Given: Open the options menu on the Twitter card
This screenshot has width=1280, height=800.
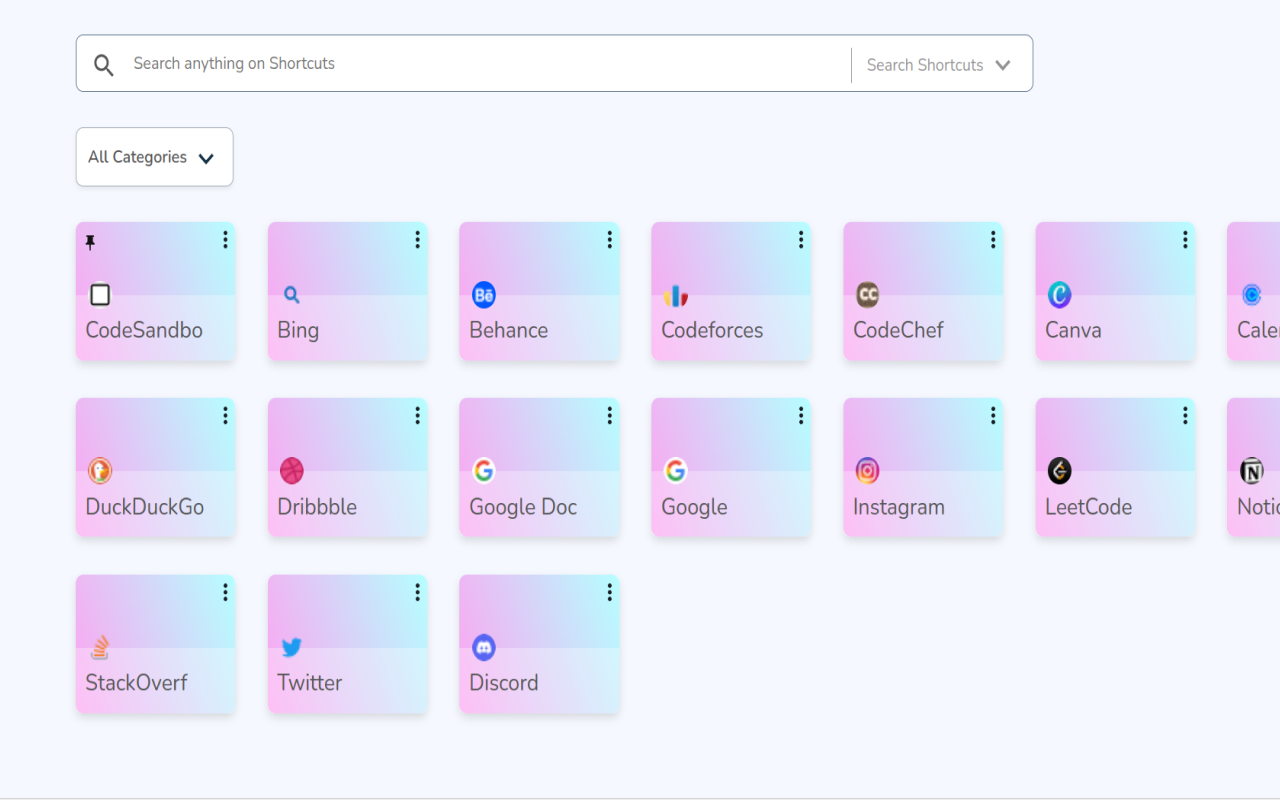Looking at the screenshot, I should coord(417,591).
